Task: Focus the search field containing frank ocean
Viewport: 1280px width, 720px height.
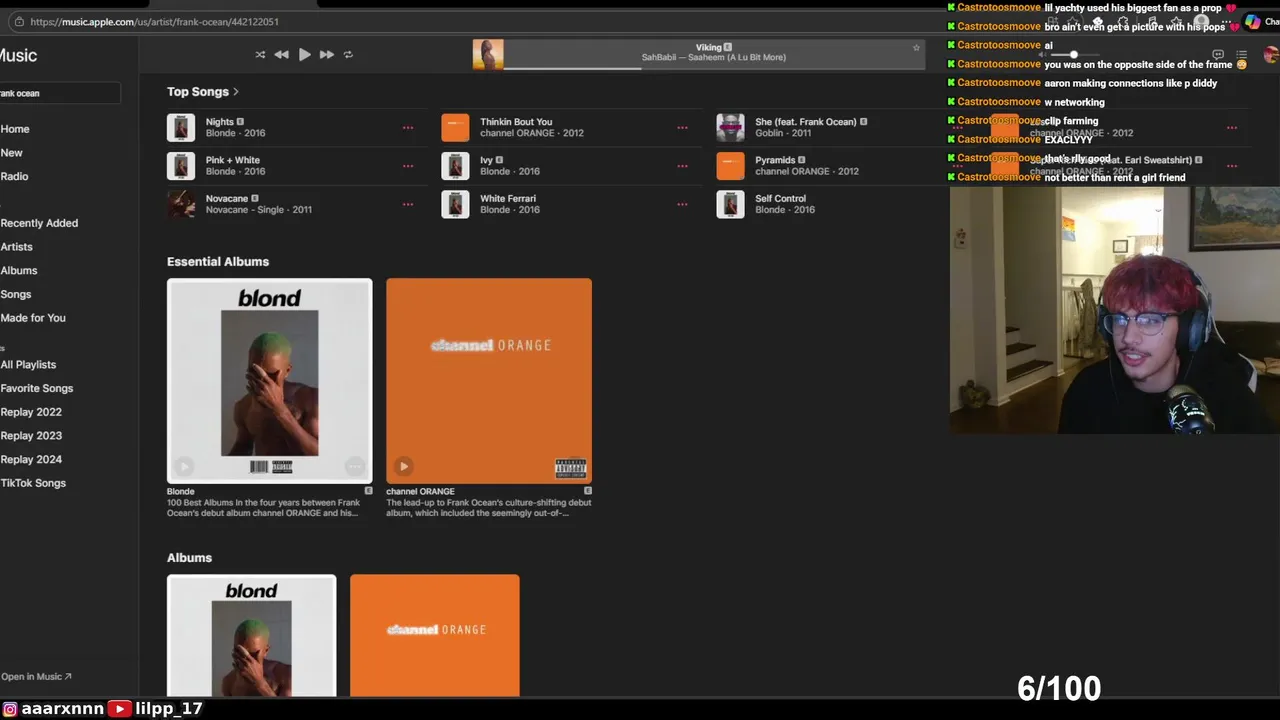Action: pos(60,93)
